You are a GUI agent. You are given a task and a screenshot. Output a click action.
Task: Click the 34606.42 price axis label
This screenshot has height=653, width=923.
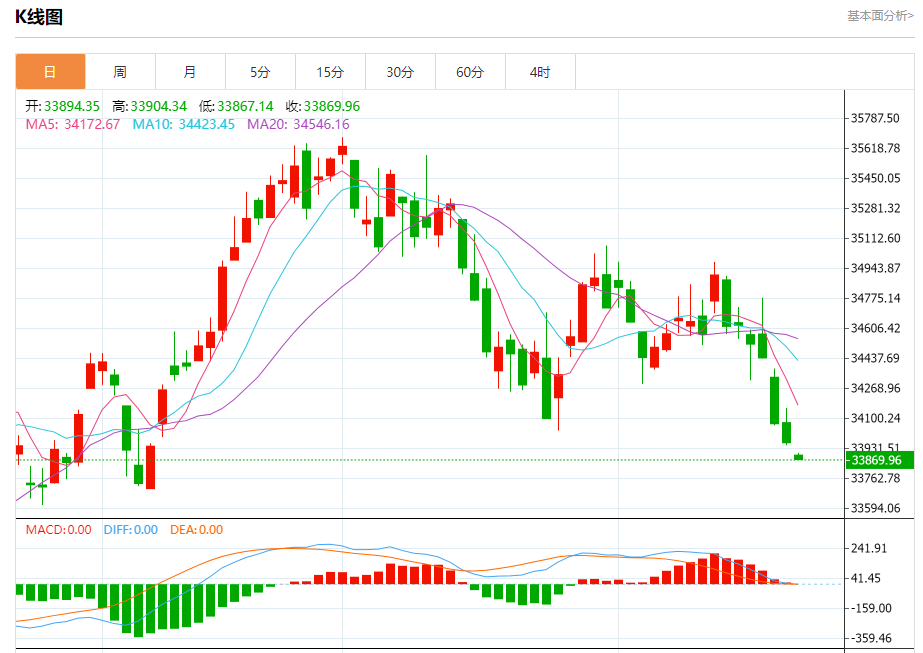pyautogui.click(x=875, y=329)
